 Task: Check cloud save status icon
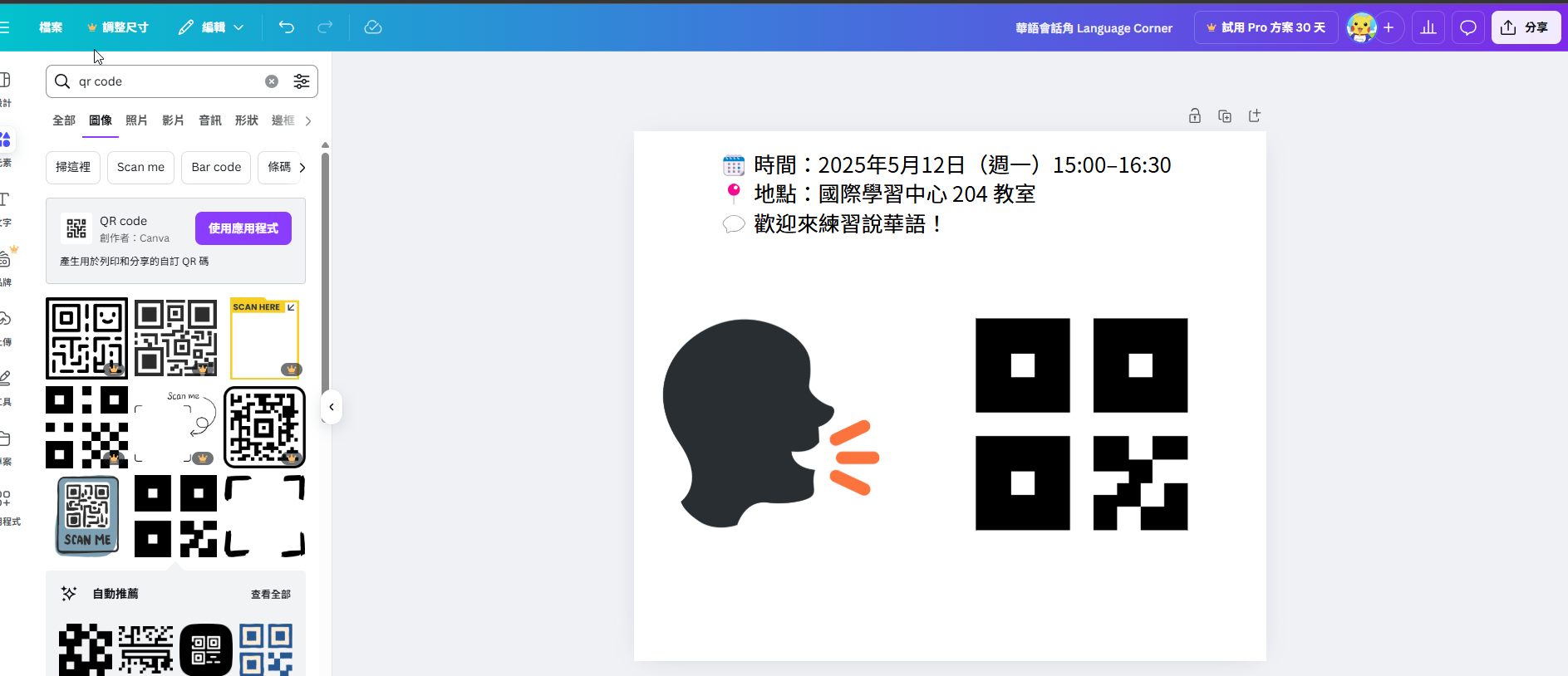coord(373,27)
